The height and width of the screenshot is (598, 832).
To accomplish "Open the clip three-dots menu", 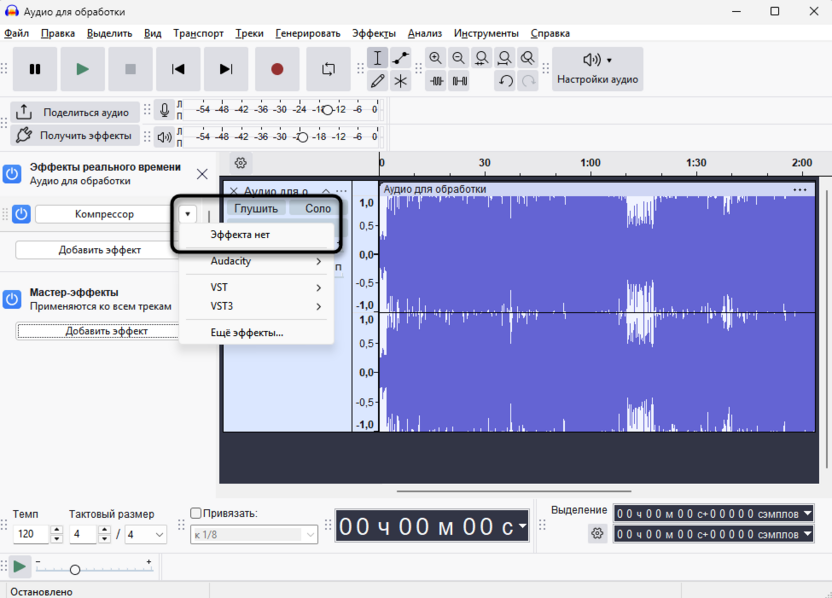I will tap(800, 189).
